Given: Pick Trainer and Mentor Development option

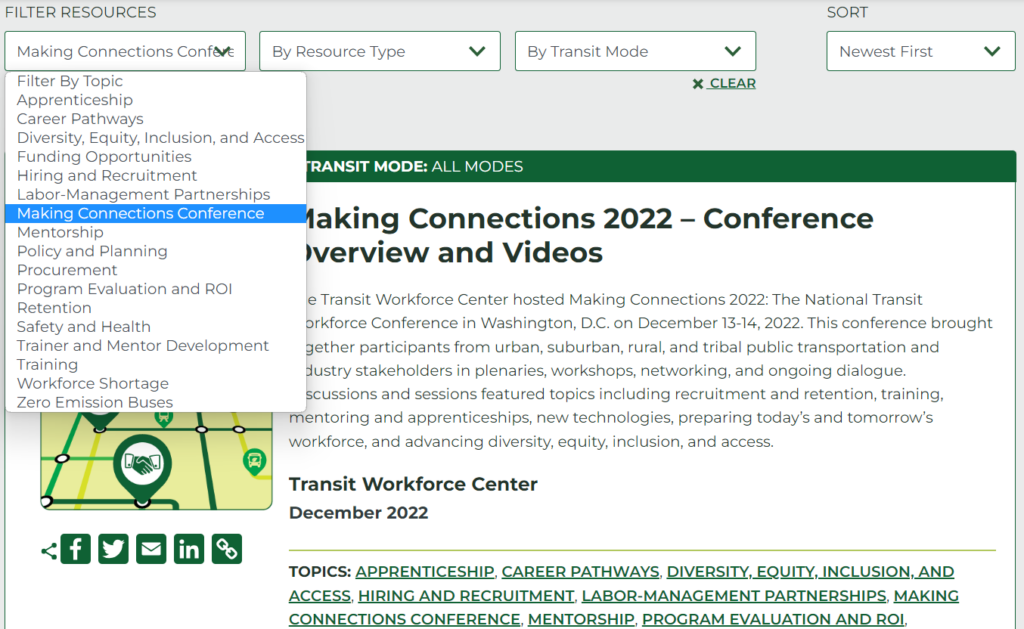Looking at the screenshot, I should pos(155,346).
